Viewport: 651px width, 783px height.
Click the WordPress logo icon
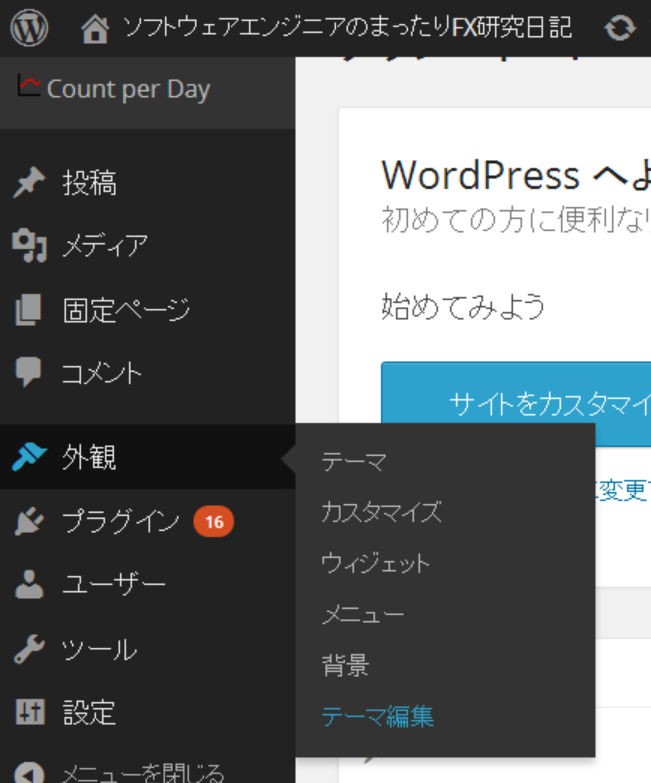(x=29, y=28)
